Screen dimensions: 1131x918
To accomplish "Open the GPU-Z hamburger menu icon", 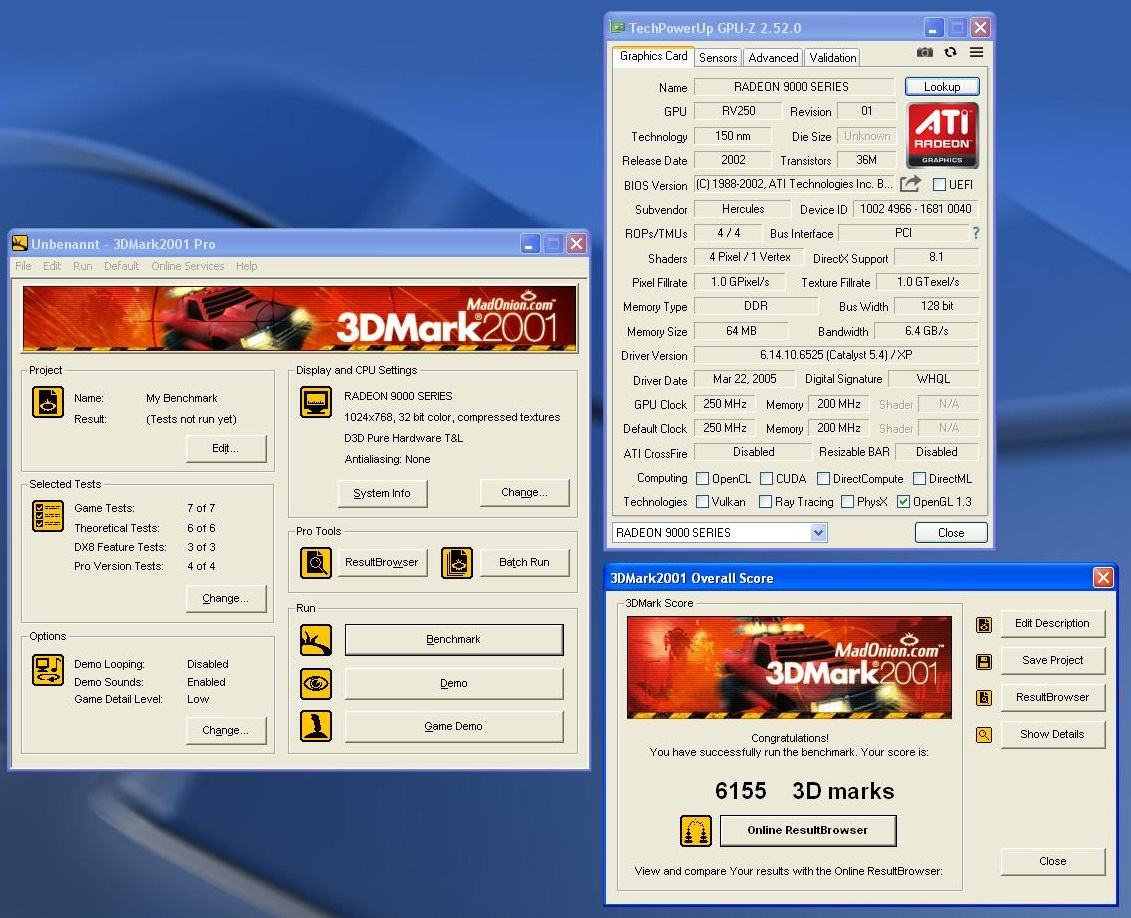I will [976, 53].
